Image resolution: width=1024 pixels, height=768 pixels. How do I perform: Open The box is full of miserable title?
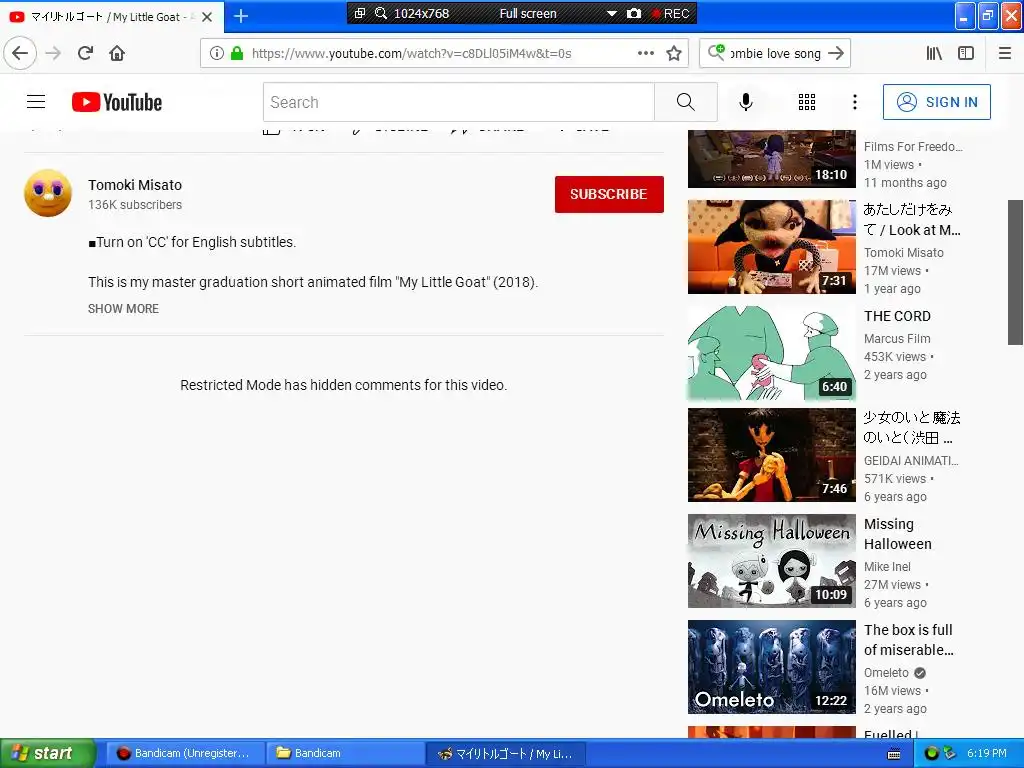908,639
